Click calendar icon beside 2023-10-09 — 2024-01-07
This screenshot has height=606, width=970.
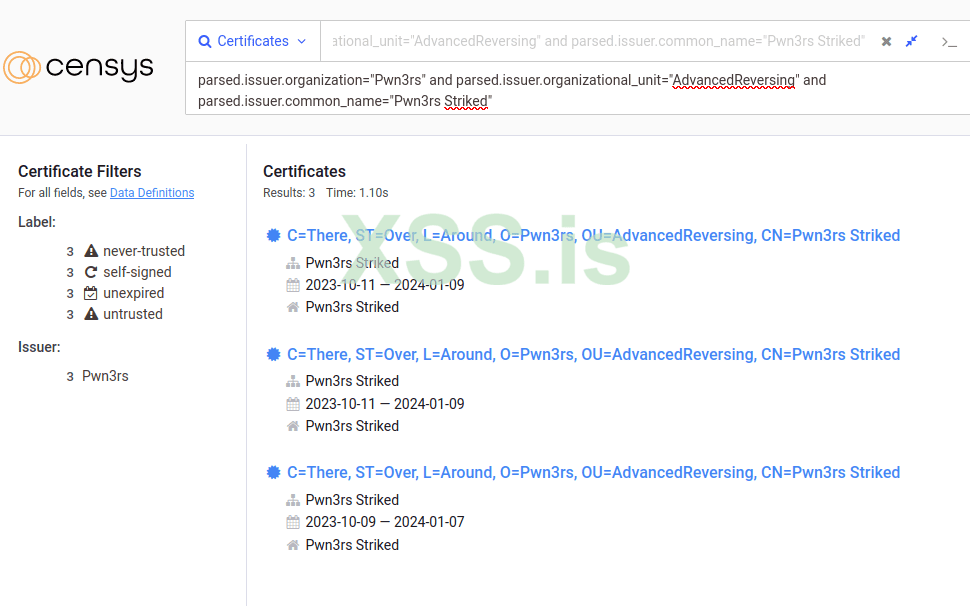(293, 523)
